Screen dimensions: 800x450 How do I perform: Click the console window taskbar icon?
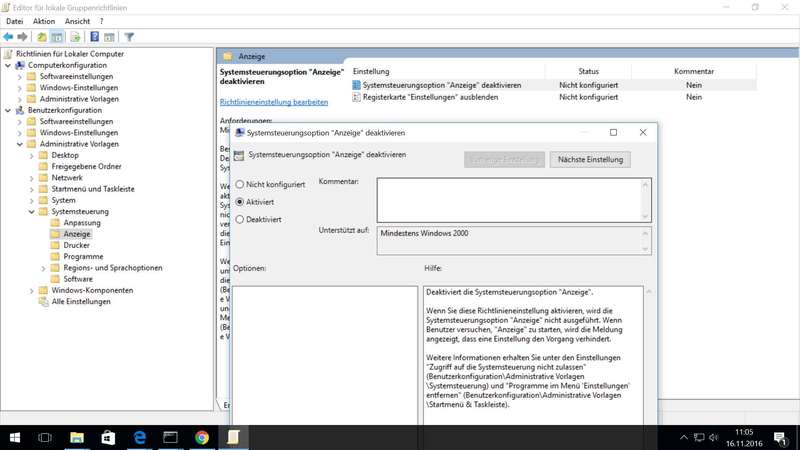point(170,438)
